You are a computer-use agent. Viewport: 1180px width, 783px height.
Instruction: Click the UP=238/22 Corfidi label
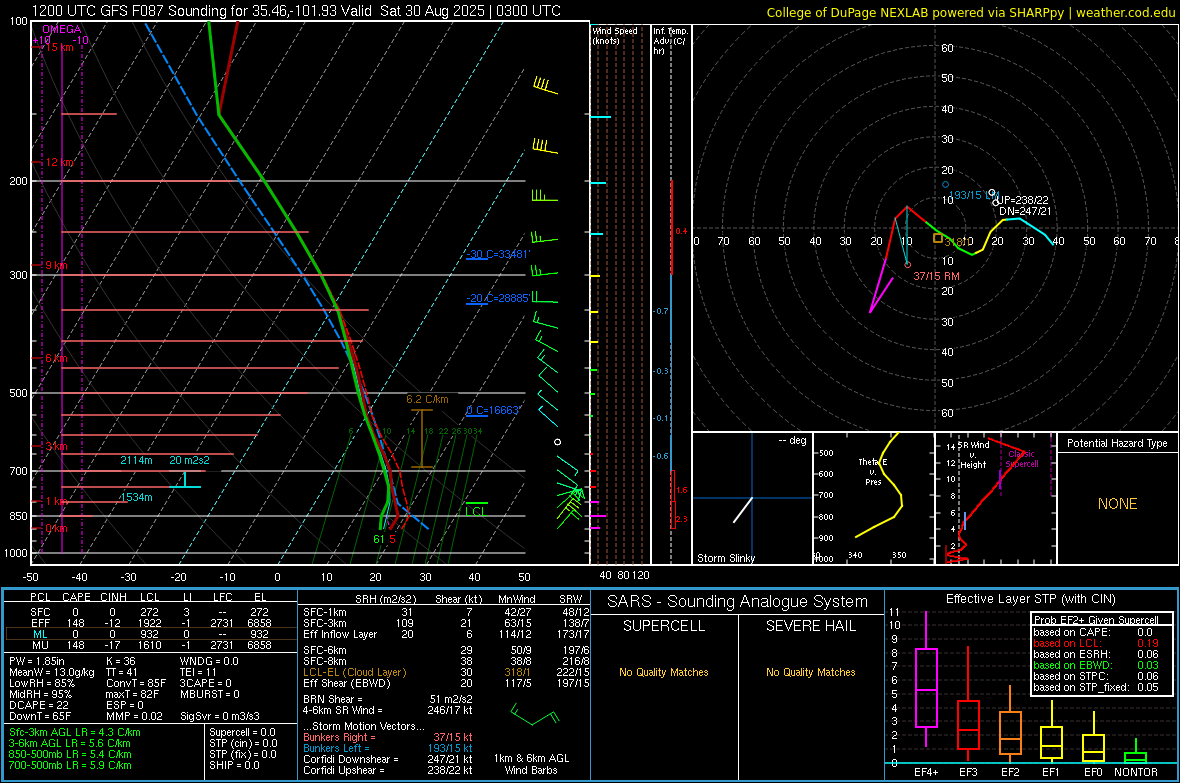[1022, 200]
